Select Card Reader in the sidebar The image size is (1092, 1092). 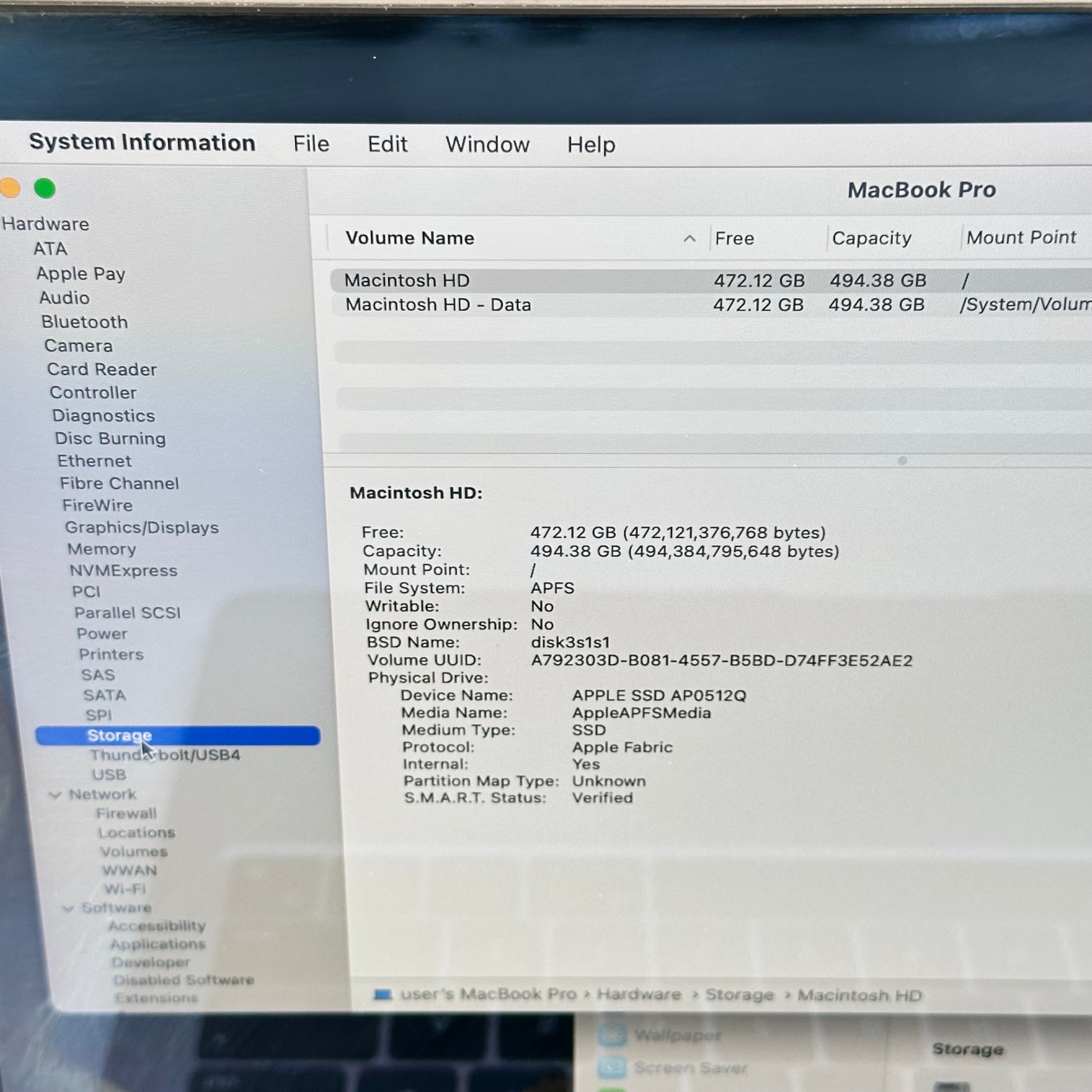point(102,369)
